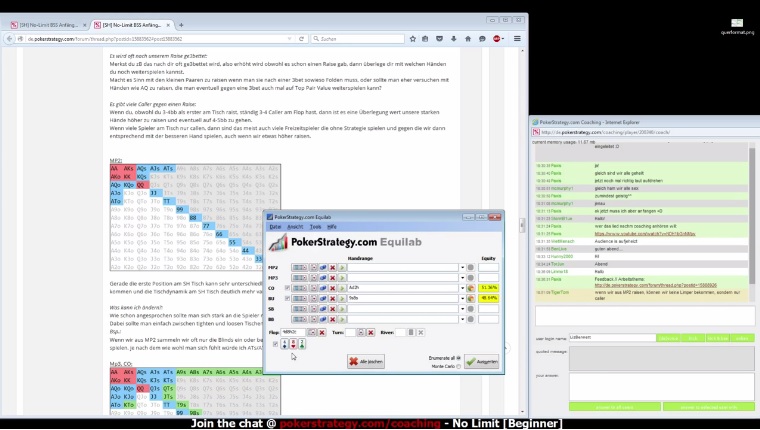This screenshot has height=430, width=760.
Task: Switch to first Firefox tab
Action: 48,25
